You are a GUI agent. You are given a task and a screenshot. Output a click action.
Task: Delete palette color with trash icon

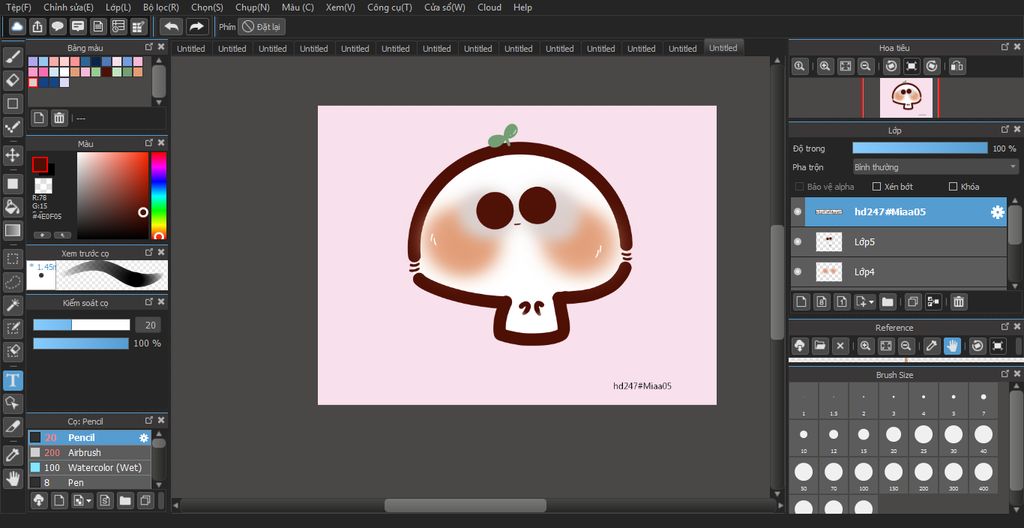click(59, 118)
